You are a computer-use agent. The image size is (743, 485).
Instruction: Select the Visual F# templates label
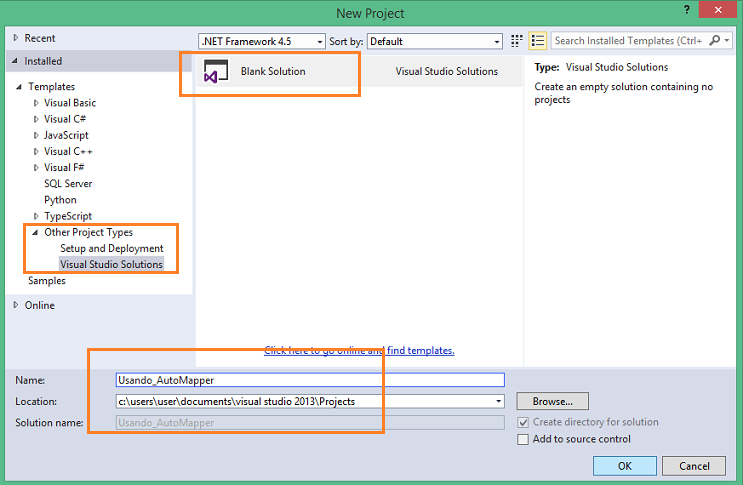[x=64, y=168]
